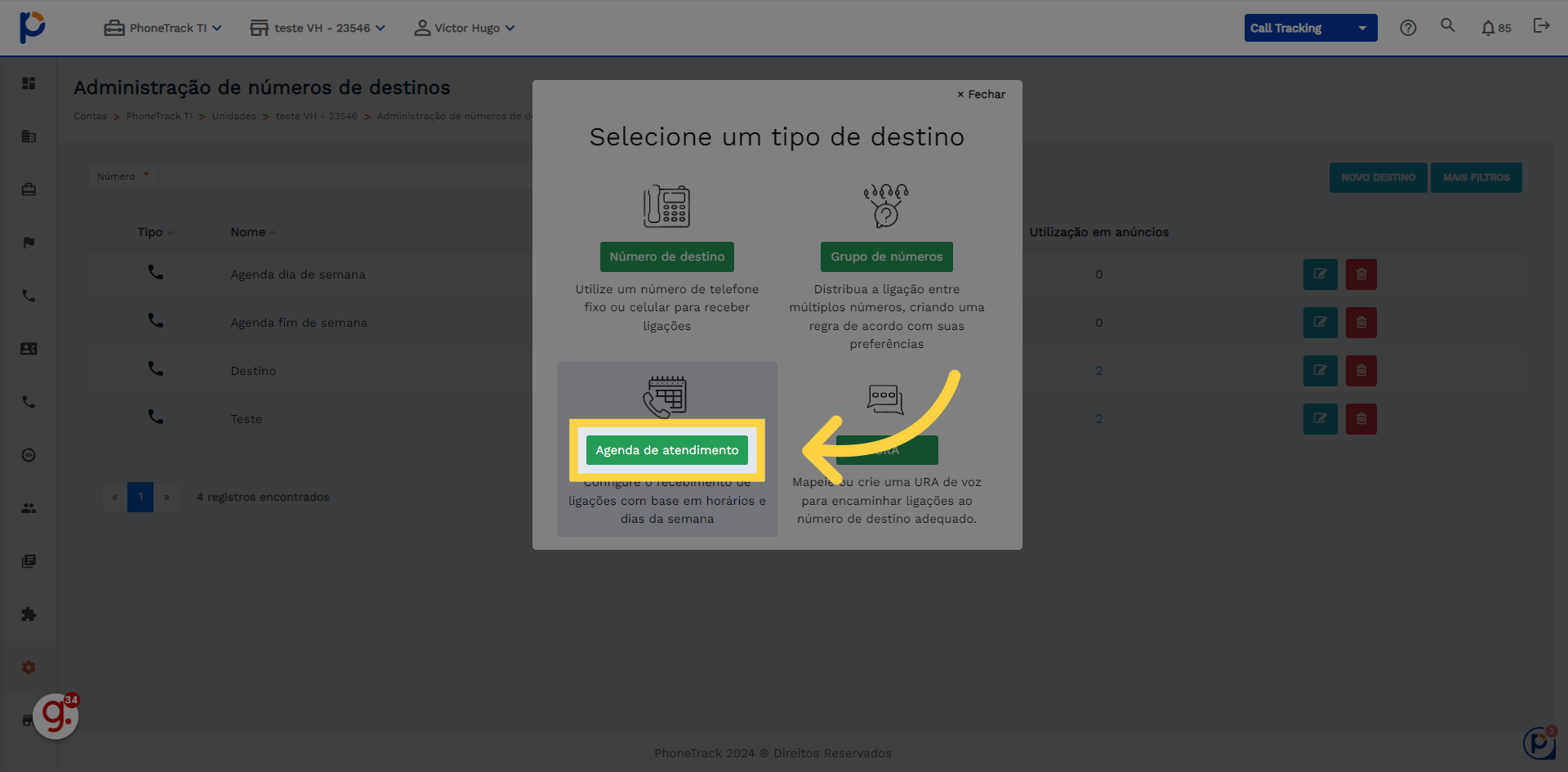Go to Unidades breadcrumb link
Viewport: 1568px width, 772px height.
pyautogui.click(x=234, y=116)
